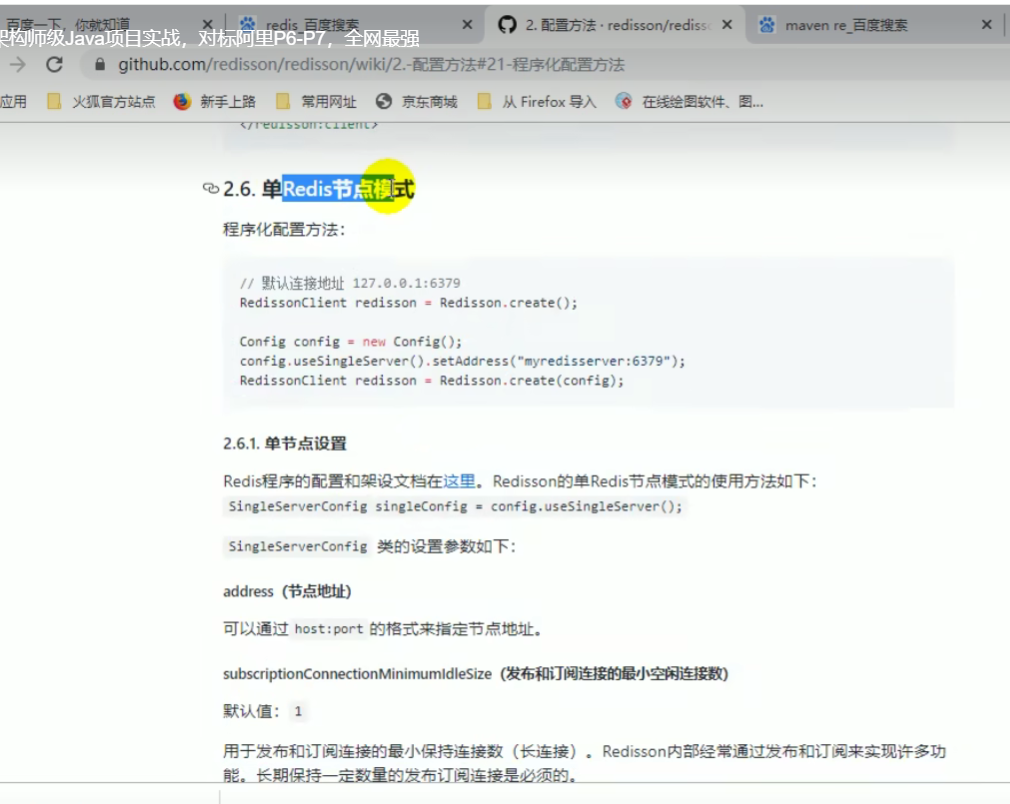Screen dimensions: 1010x804
Task: Click the SingleServerConfig 类的设置参数 line
Action: pos(370,546)
